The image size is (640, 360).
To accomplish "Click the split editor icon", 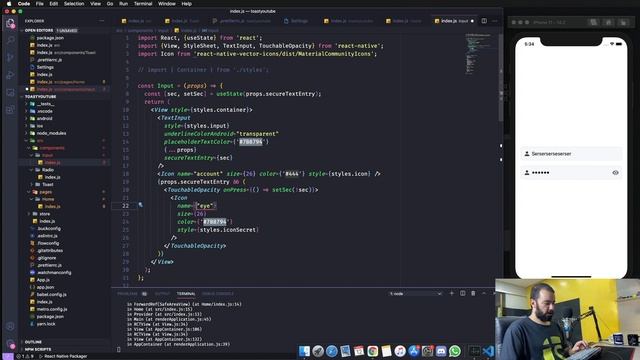I will (484, 21).
